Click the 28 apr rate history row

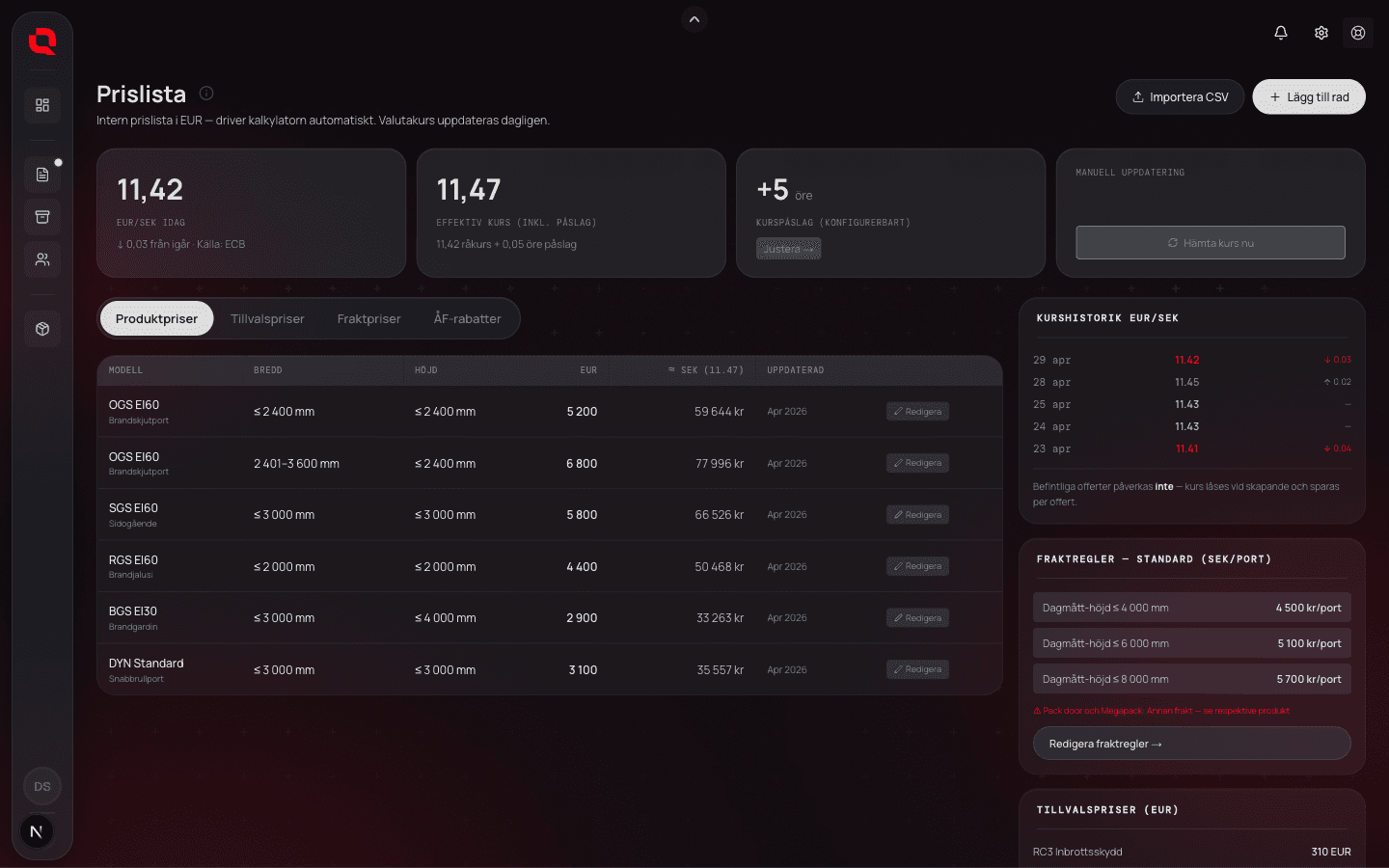(1191, 382)
